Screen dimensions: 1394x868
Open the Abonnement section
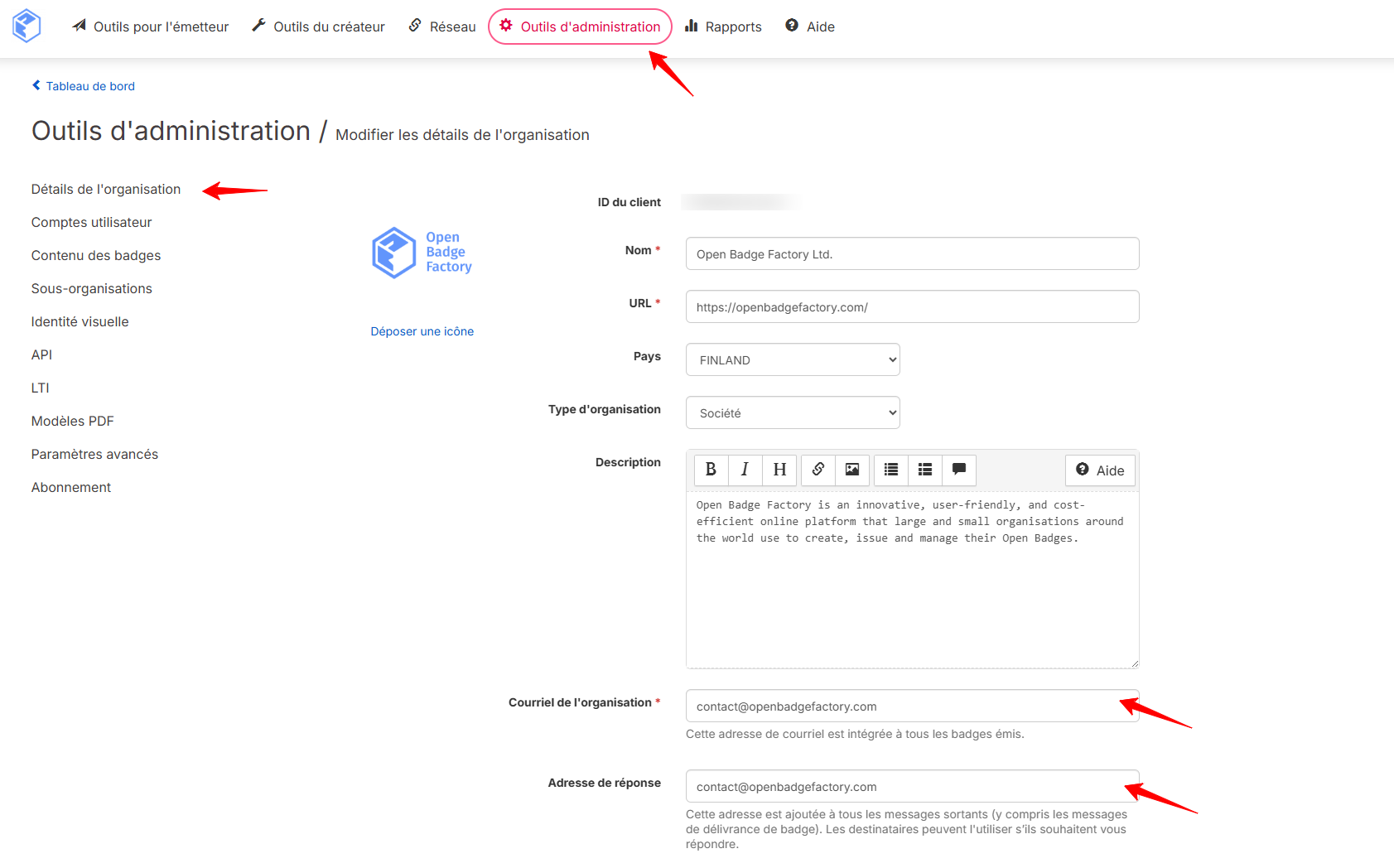[71, 487]
